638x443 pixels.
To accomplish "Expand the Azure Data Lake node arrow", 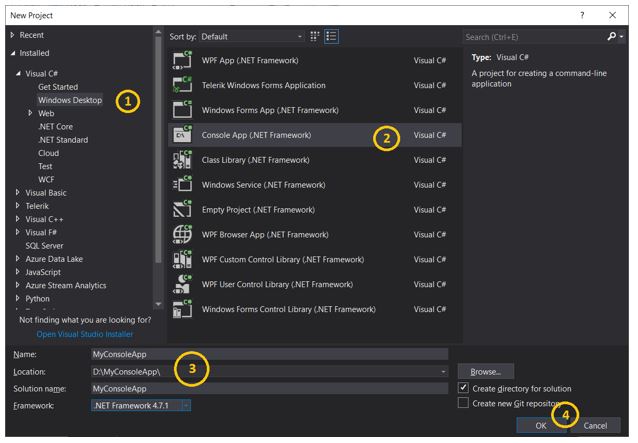I will click(x=17, y=258).
